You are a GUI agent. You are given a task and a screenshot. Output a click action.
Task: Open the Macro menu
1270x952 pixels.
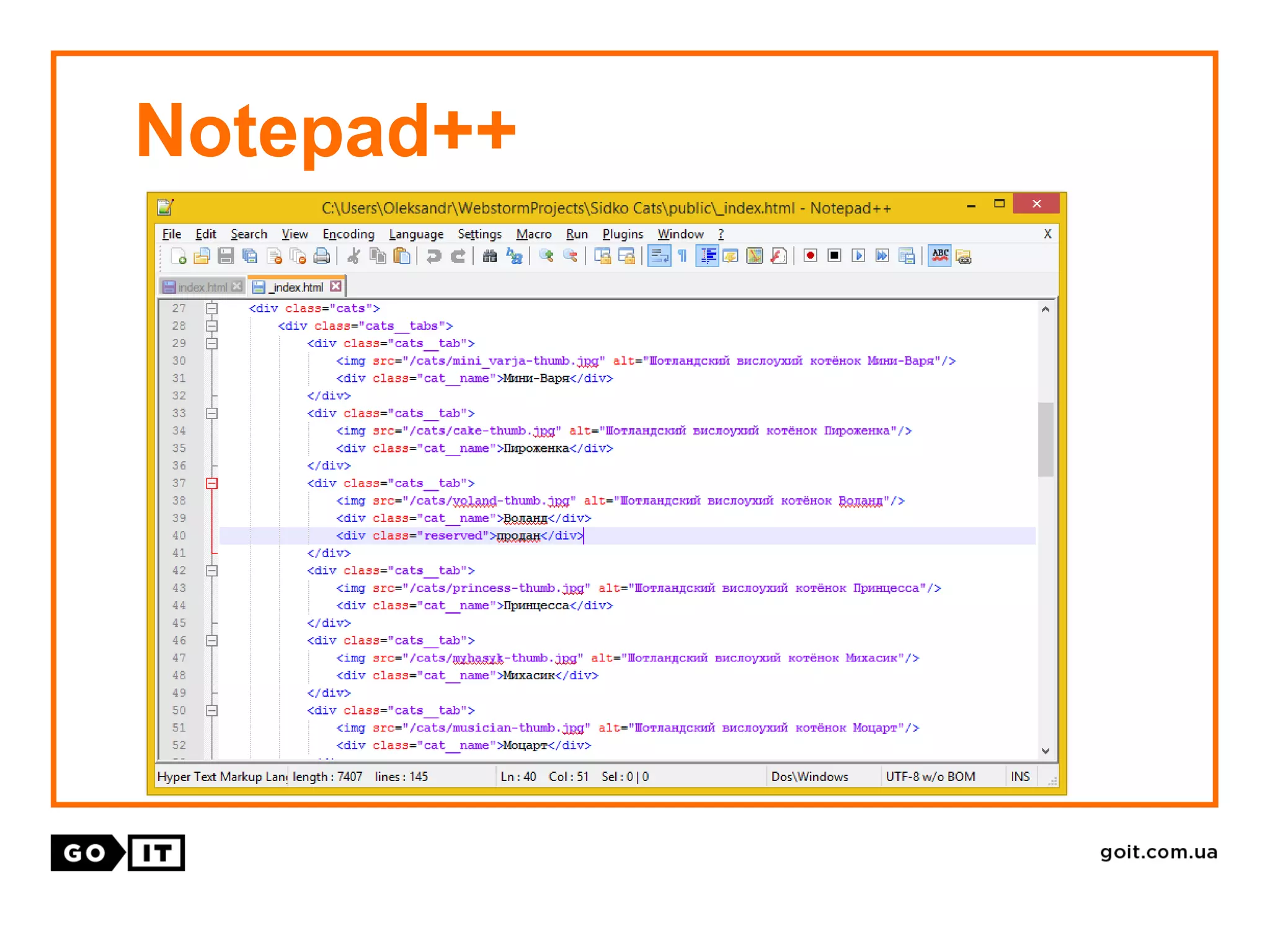tap(533, 234)
